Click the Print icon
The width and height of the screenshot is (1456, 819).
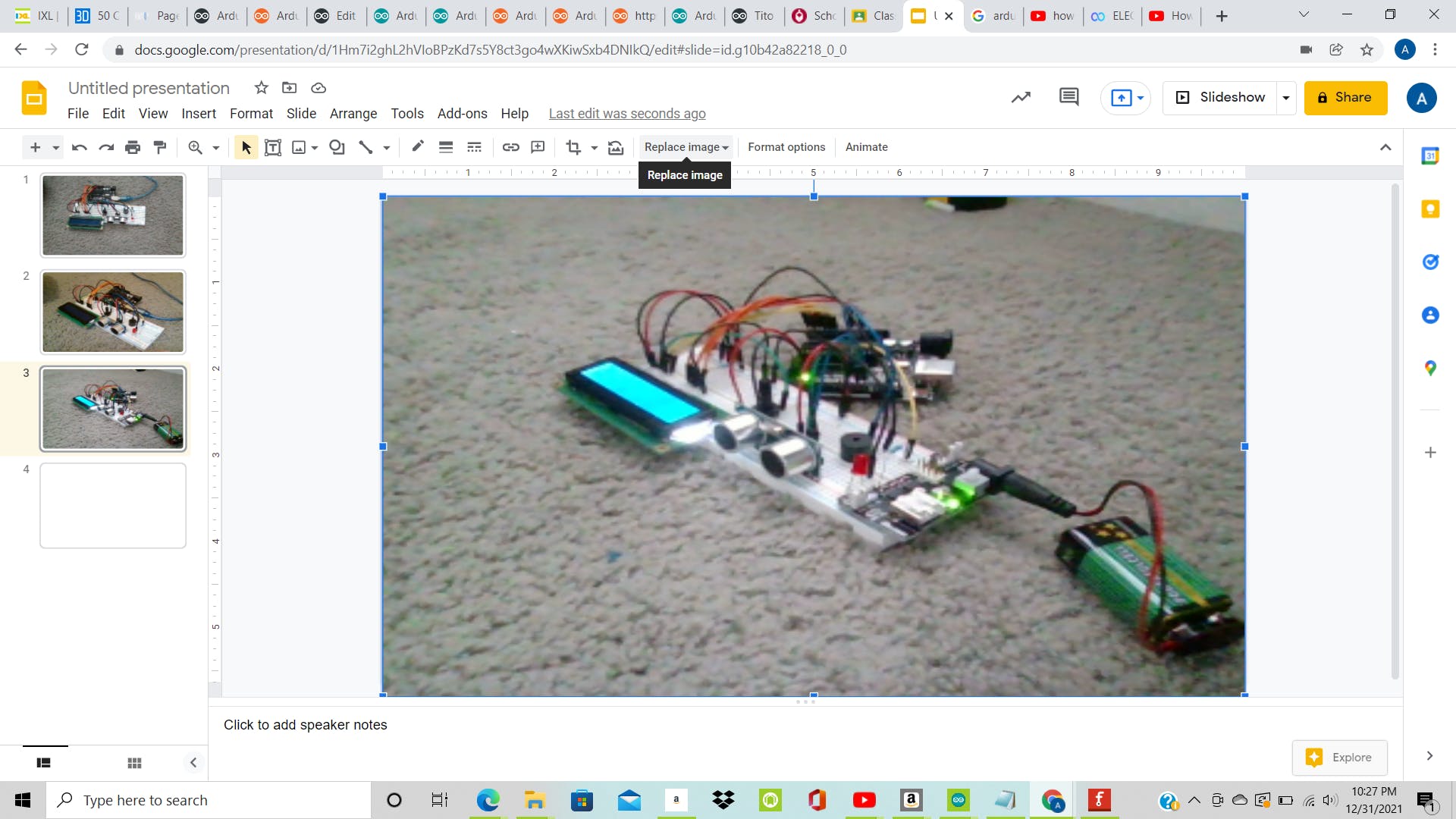pyautogui.click(x=133, y=147)
